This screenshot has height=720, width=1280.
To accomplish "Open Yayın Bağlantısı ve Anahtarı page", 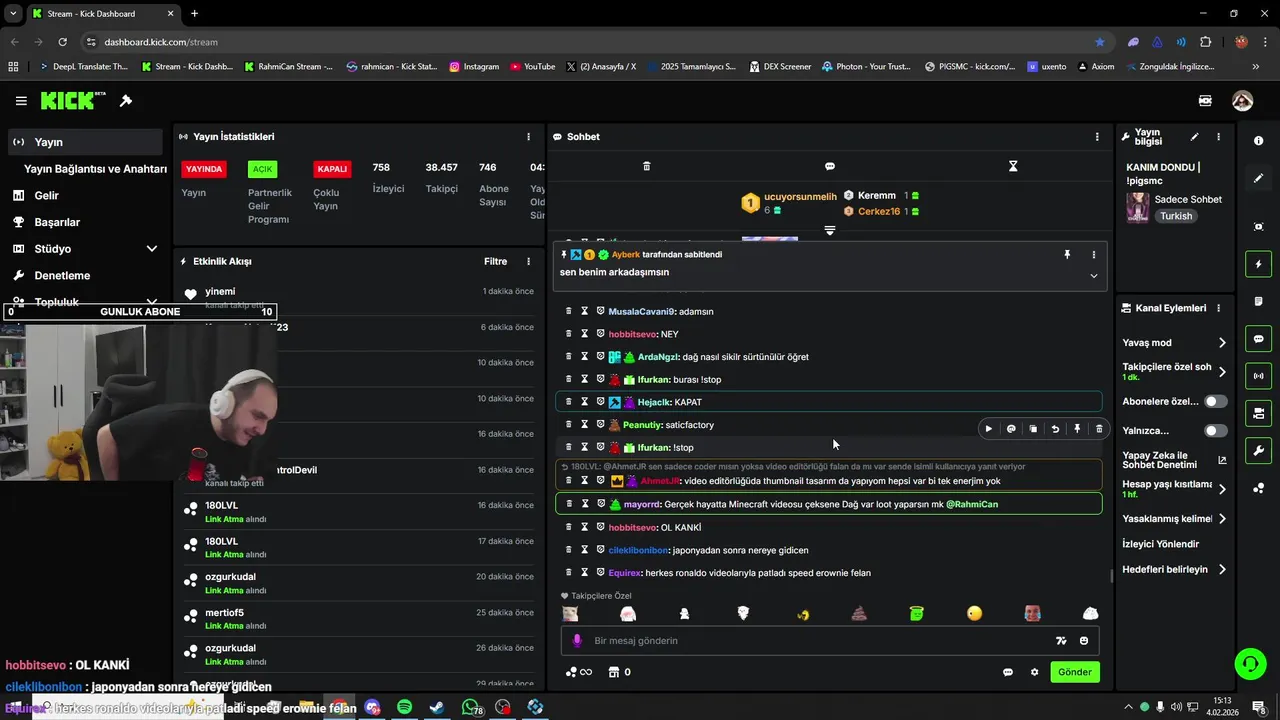I will pos(95,169).
